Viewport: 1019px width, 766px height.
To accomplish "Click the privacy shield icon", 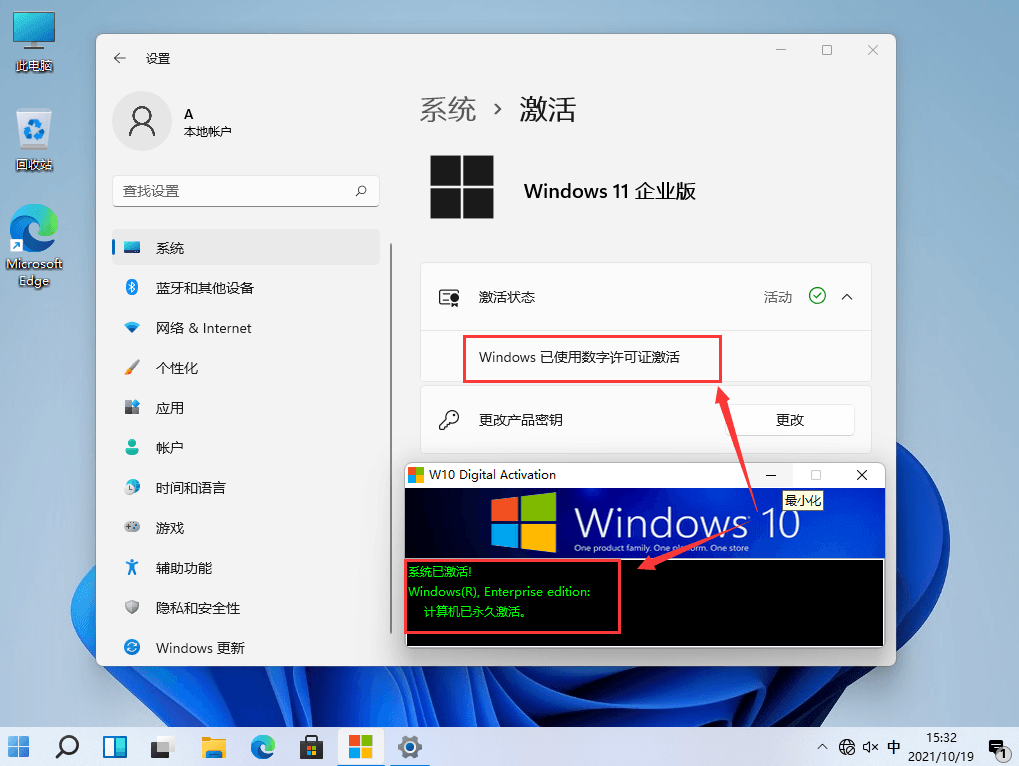I will 132,607.
